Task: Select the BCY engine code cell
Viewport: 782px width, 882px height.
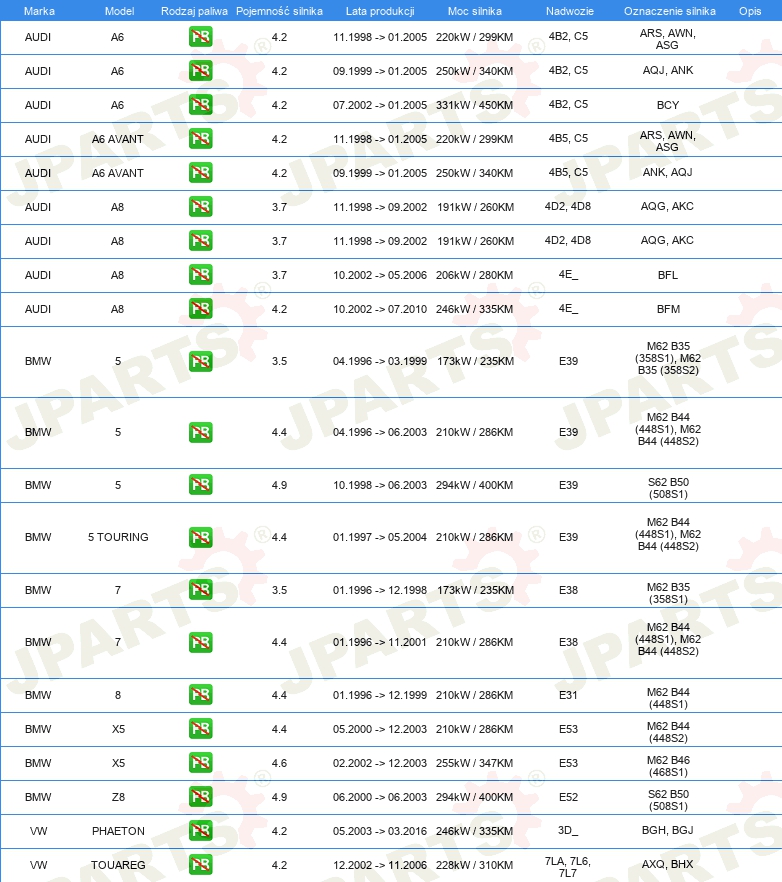Action: tap(668, 105)
